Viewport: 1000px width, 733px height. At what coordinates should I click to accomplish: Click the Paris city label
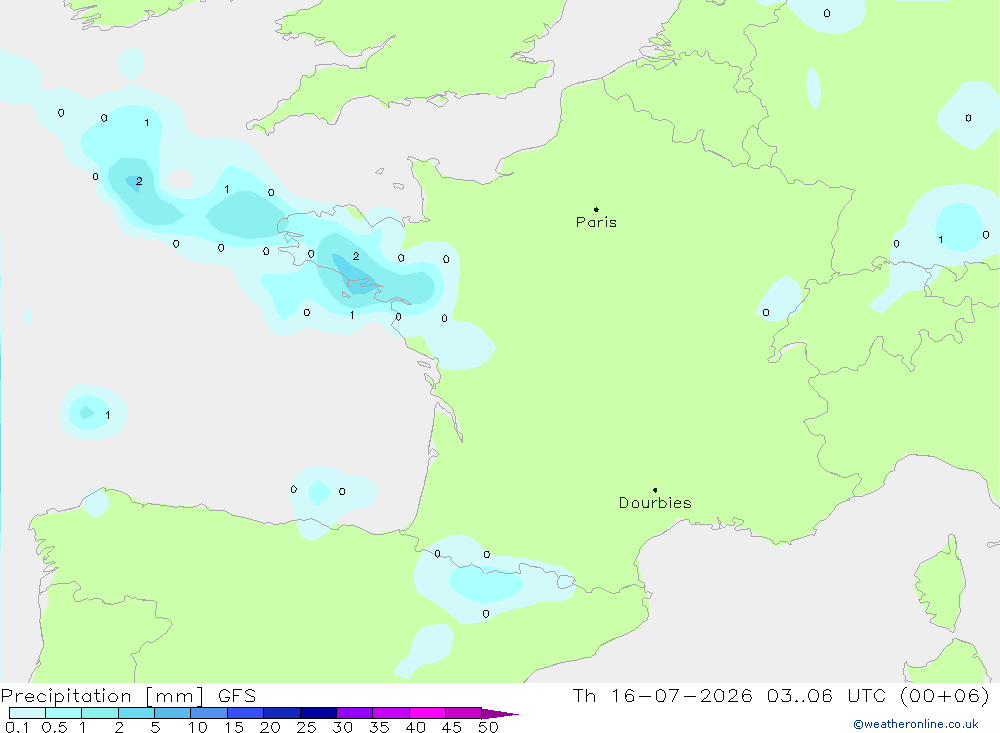[596, 222]
